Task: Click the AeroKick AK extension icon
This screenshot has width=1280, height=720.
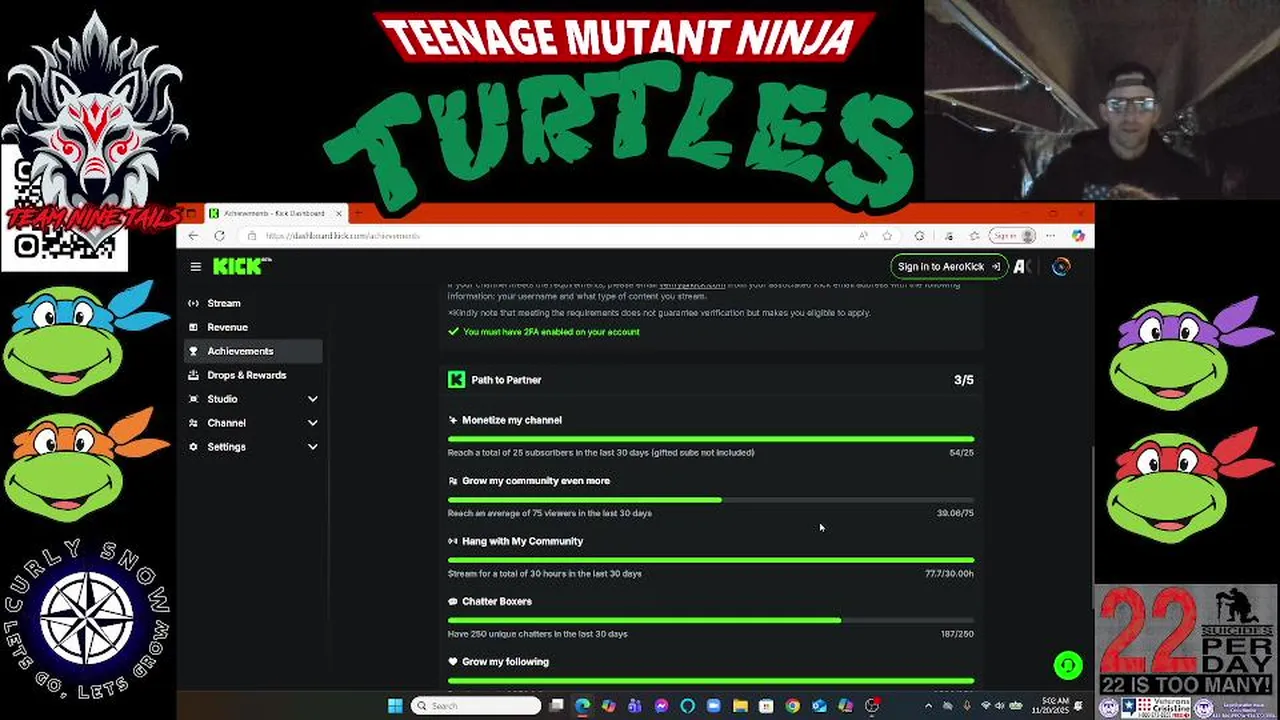Action: 1022,266
